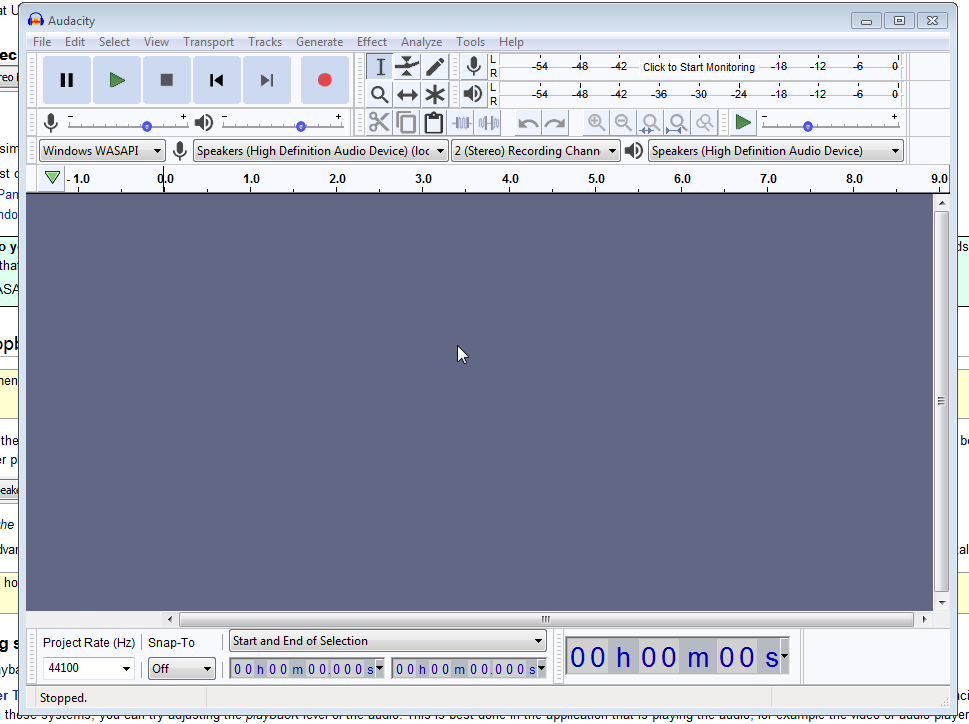Click the Play-at-Speed green button
Screen dimensions: 969x724
743,122
